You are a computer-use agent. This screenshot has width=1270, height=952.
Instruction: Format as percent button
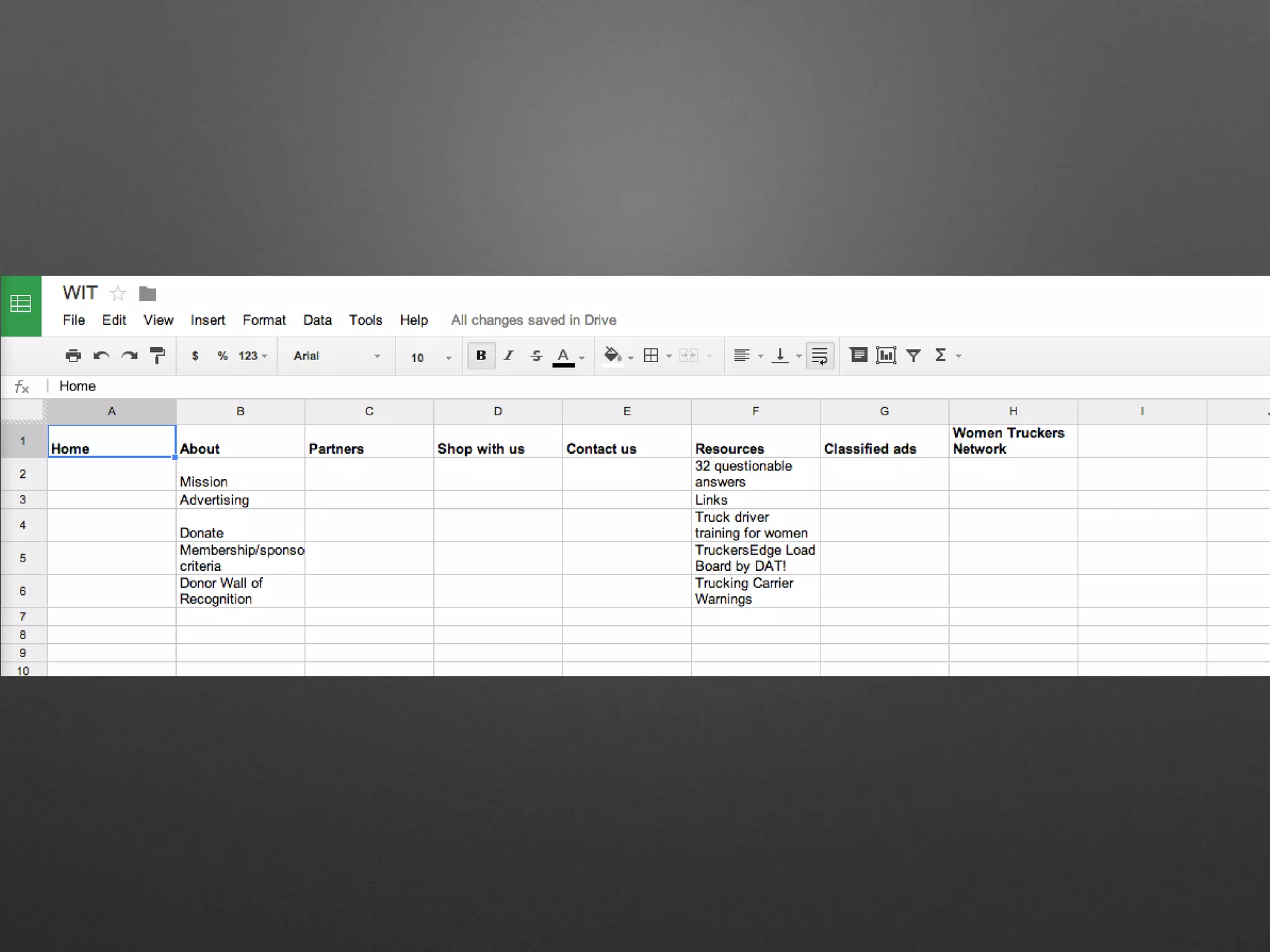pos(223,356)
